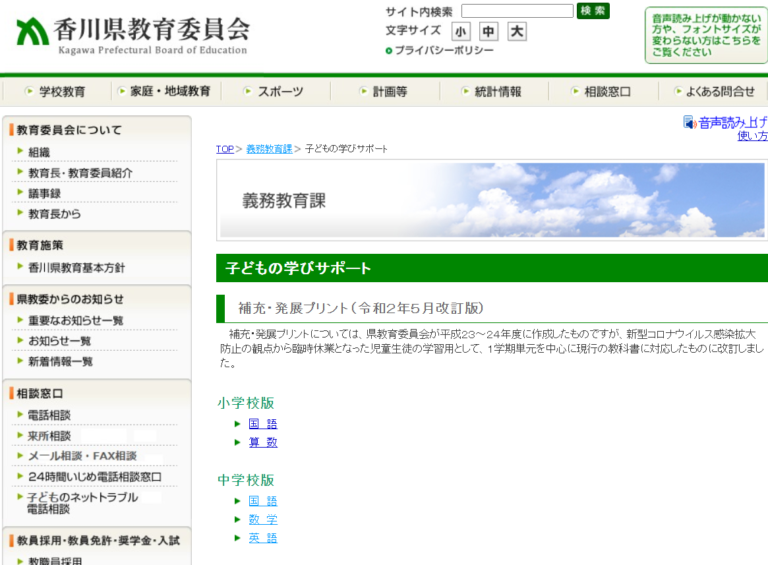768x565 pixels.
Task: Open the junior high 国語 prints link
Action: 263,501
